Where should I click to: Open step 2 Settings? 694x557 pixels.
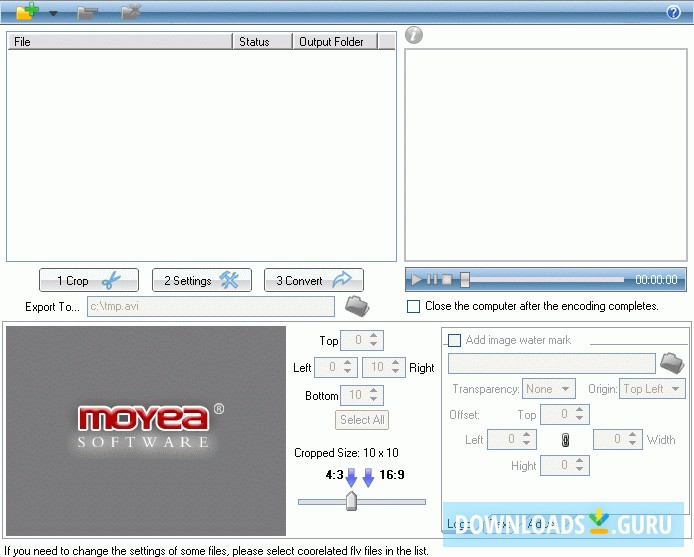tap(202, 280)
